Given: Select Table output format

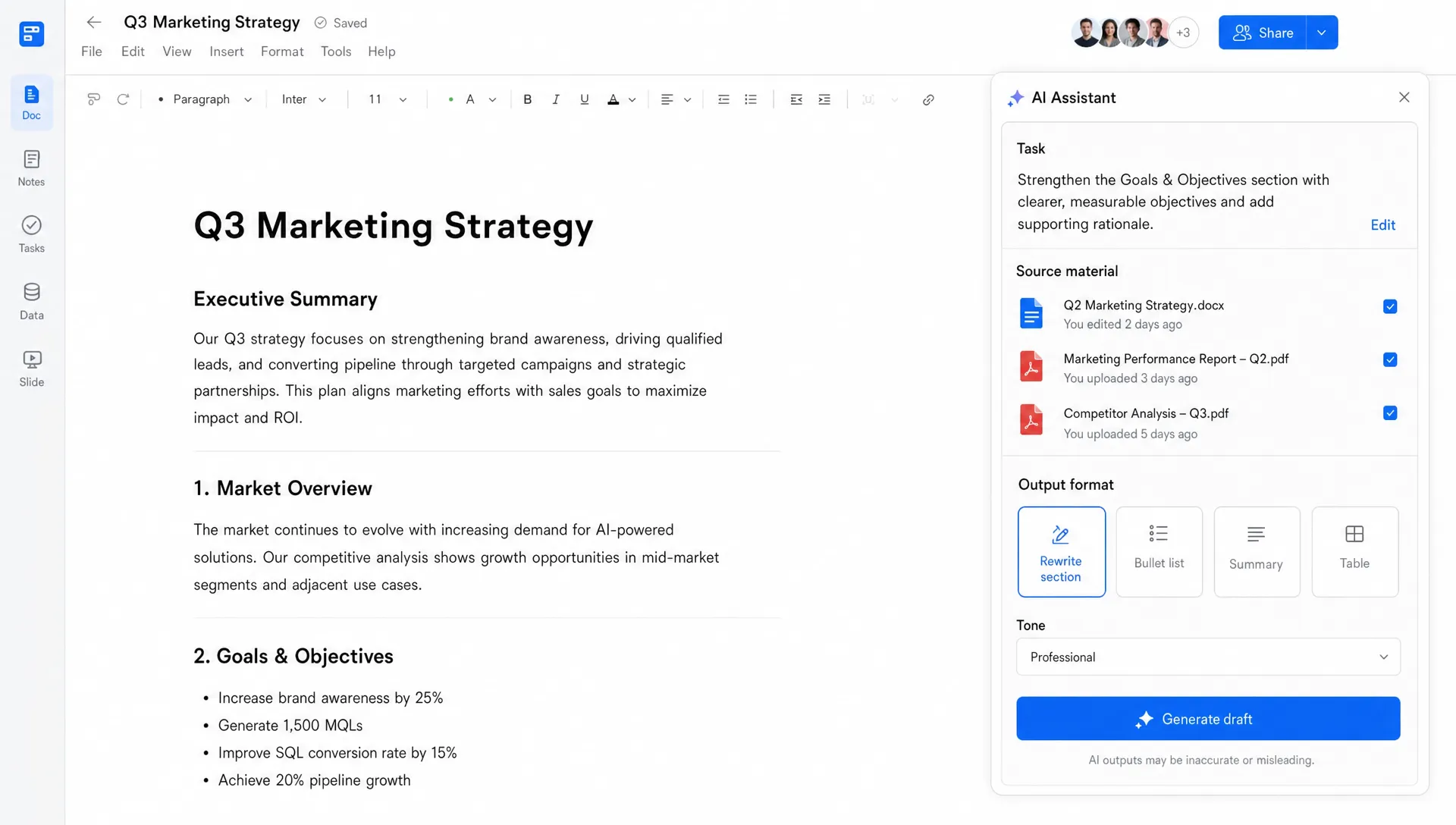Looking at the screenshot, I should [x=1354, y=552].
